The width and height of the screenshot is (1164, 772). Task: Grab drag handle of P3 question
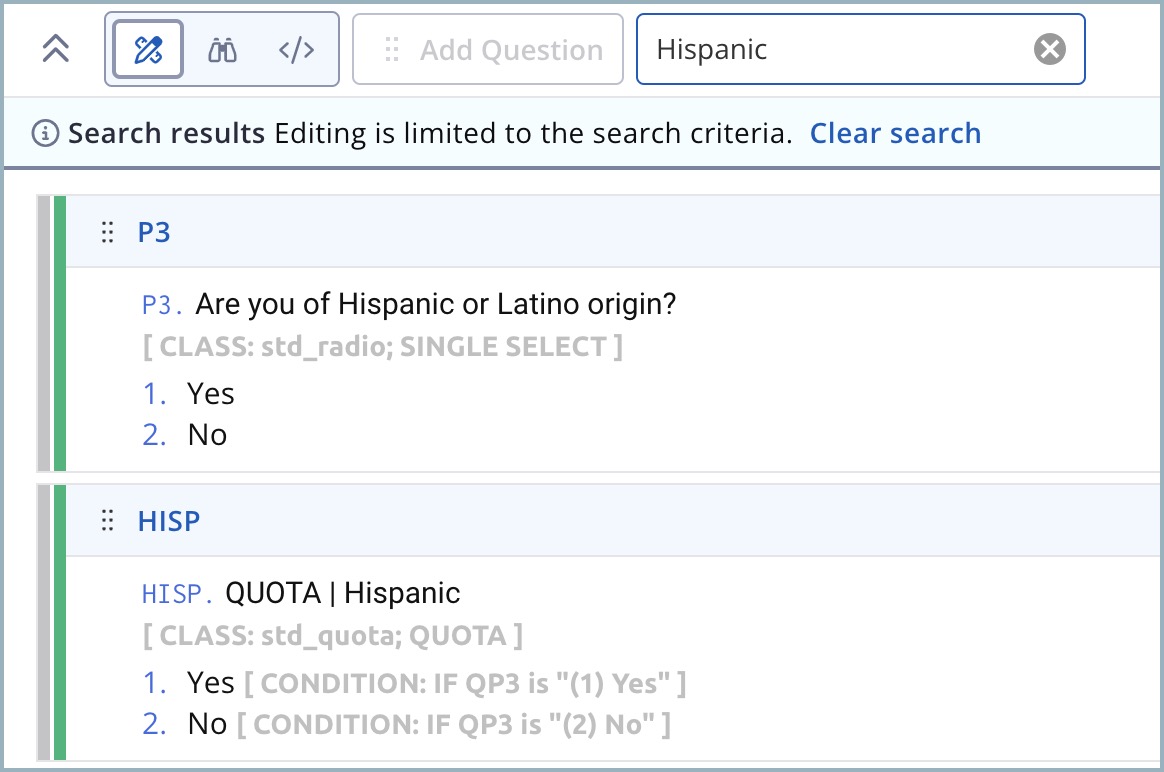pos(108,232)
